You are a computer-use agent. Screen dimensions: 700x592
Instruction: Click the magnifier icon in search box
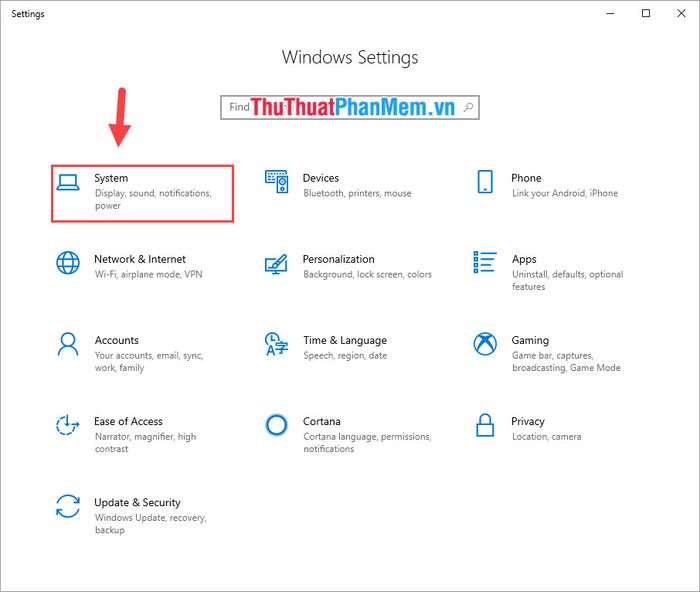(x=468, y=107)
